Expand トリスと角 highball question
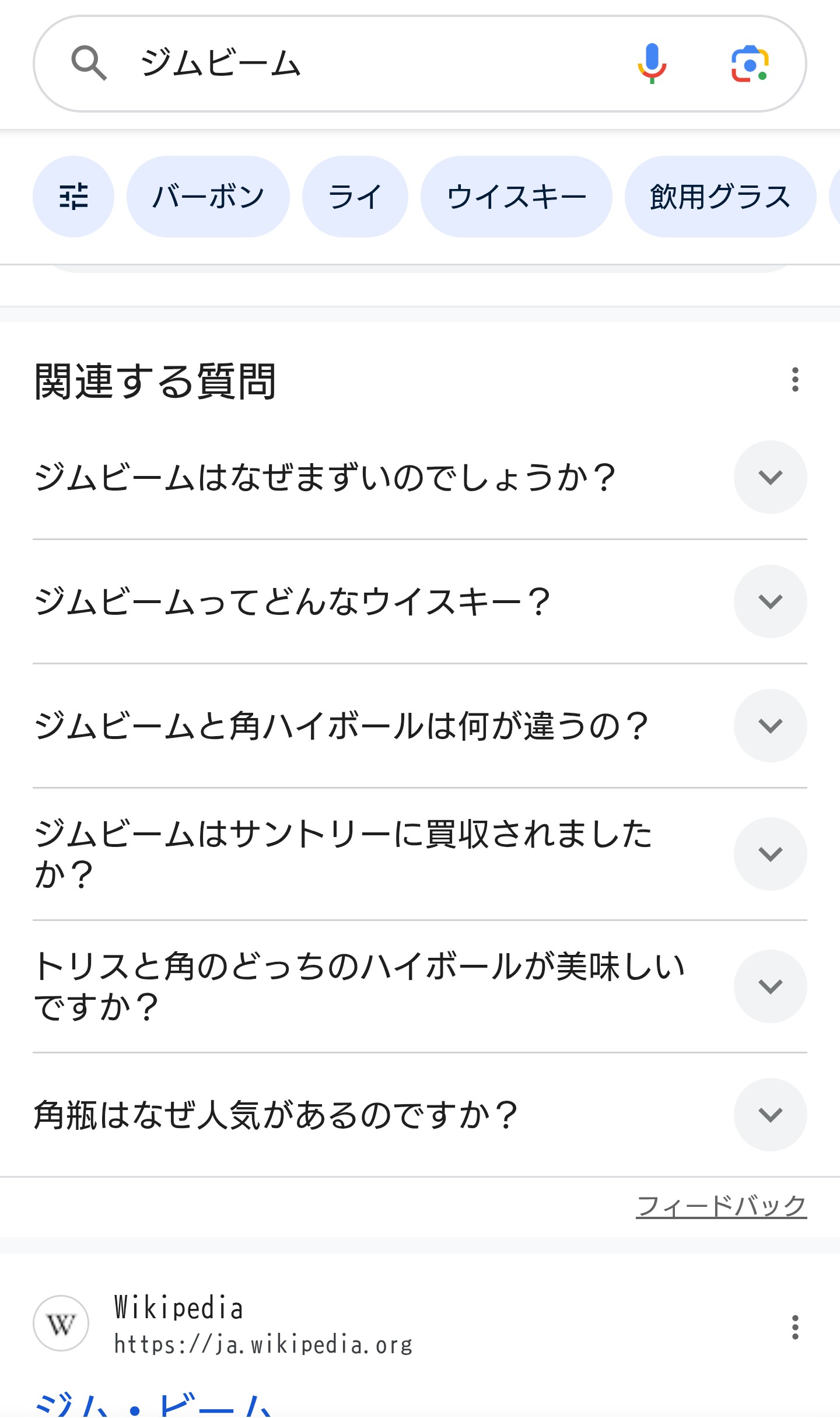This screenshot has height=1418, width=840. point(770,986)
